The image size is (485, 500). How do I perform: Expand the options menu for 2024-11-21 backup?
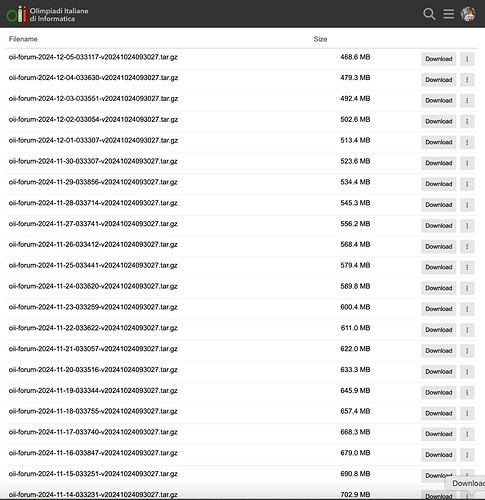pos(467,351)
